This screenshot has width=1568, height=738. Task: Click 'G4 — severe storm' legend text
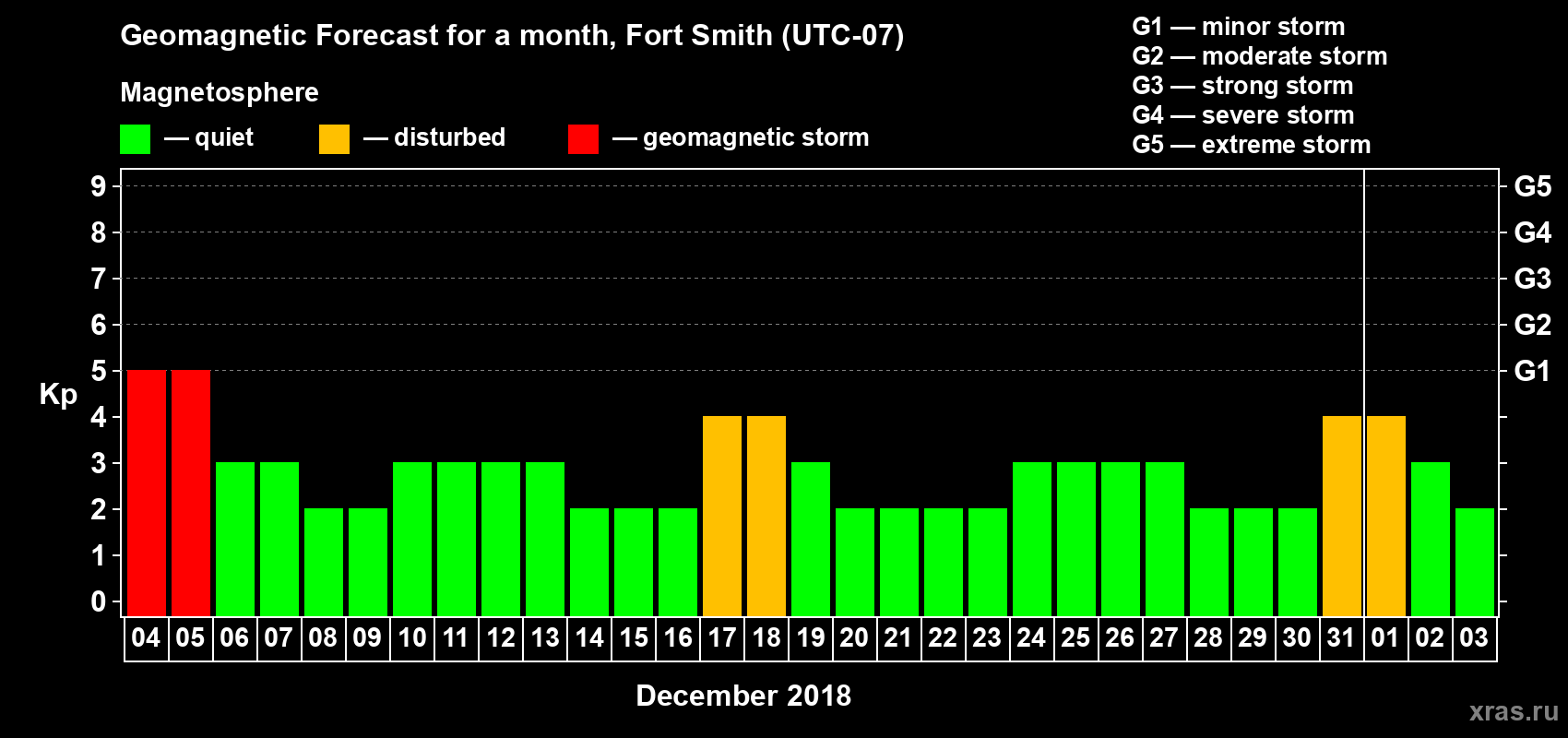tap(1243, 115)
